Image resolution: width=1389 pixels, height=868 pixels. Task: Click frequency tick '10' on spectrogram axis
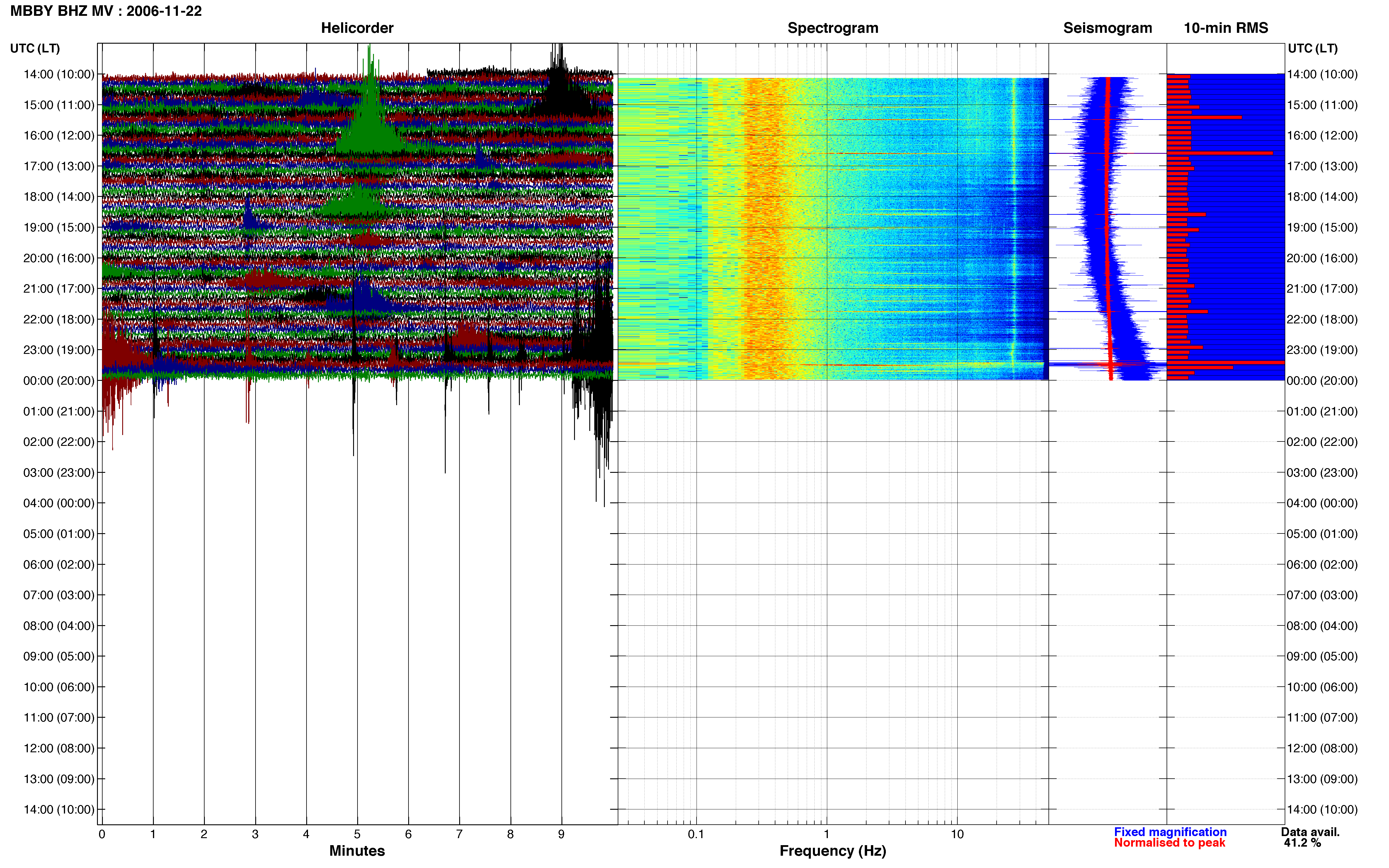pos(957,834)
